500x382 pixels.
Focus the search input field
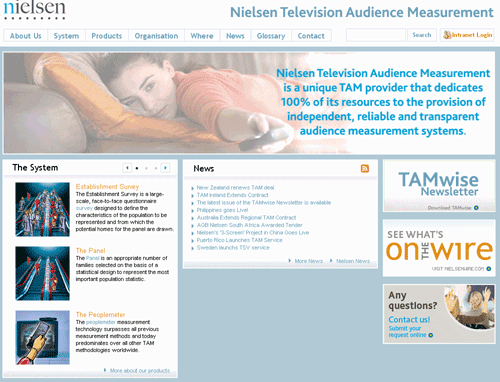click(376, 35)
